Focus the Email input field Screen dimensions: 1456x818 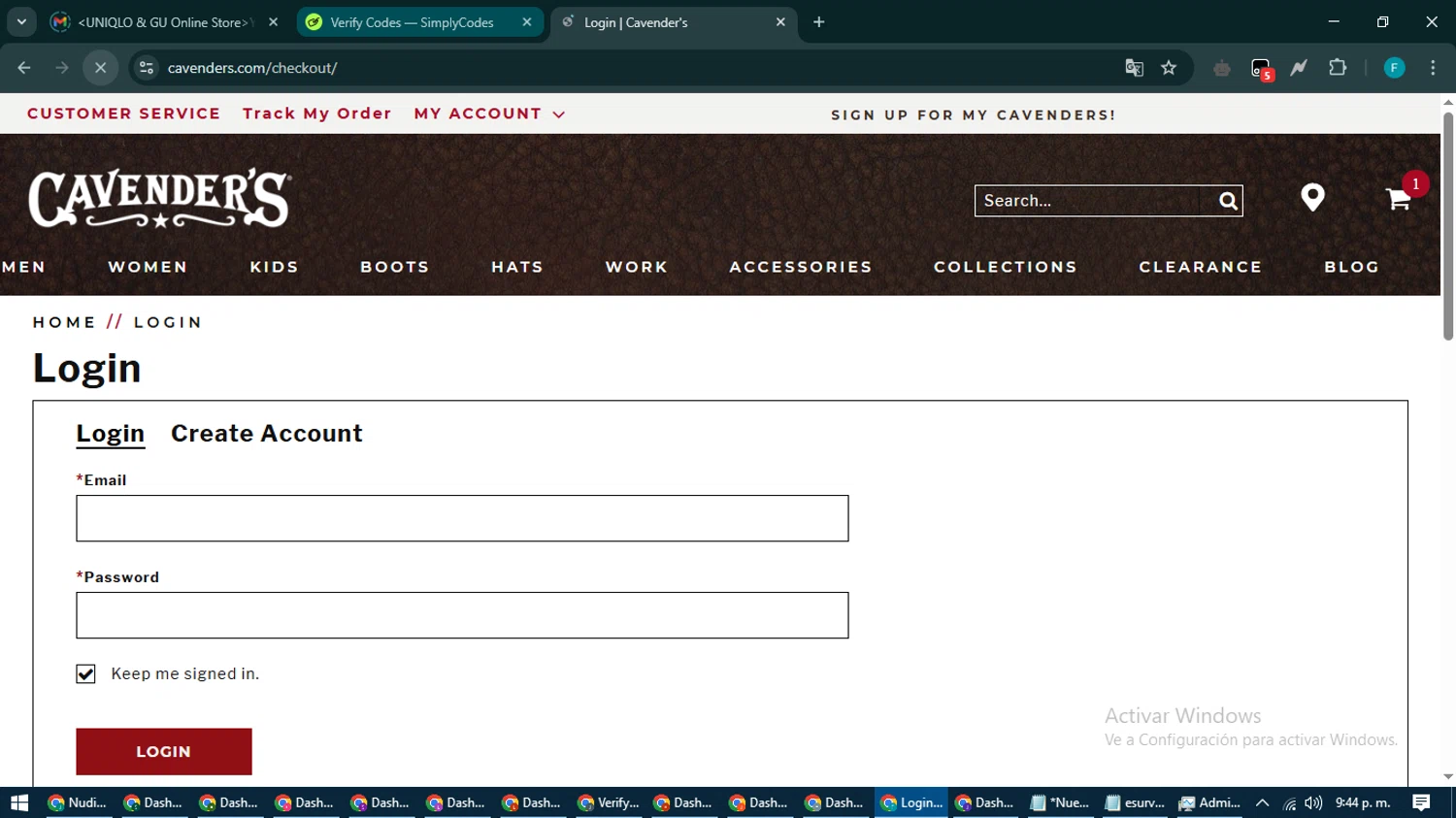click(462, 518)
